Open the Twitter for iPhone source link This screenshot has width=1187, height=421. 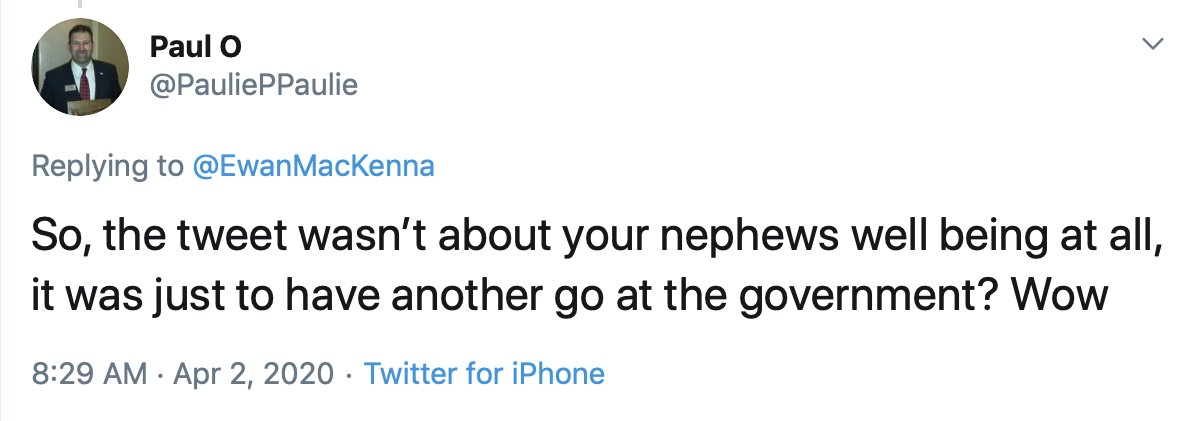[484, 374]
